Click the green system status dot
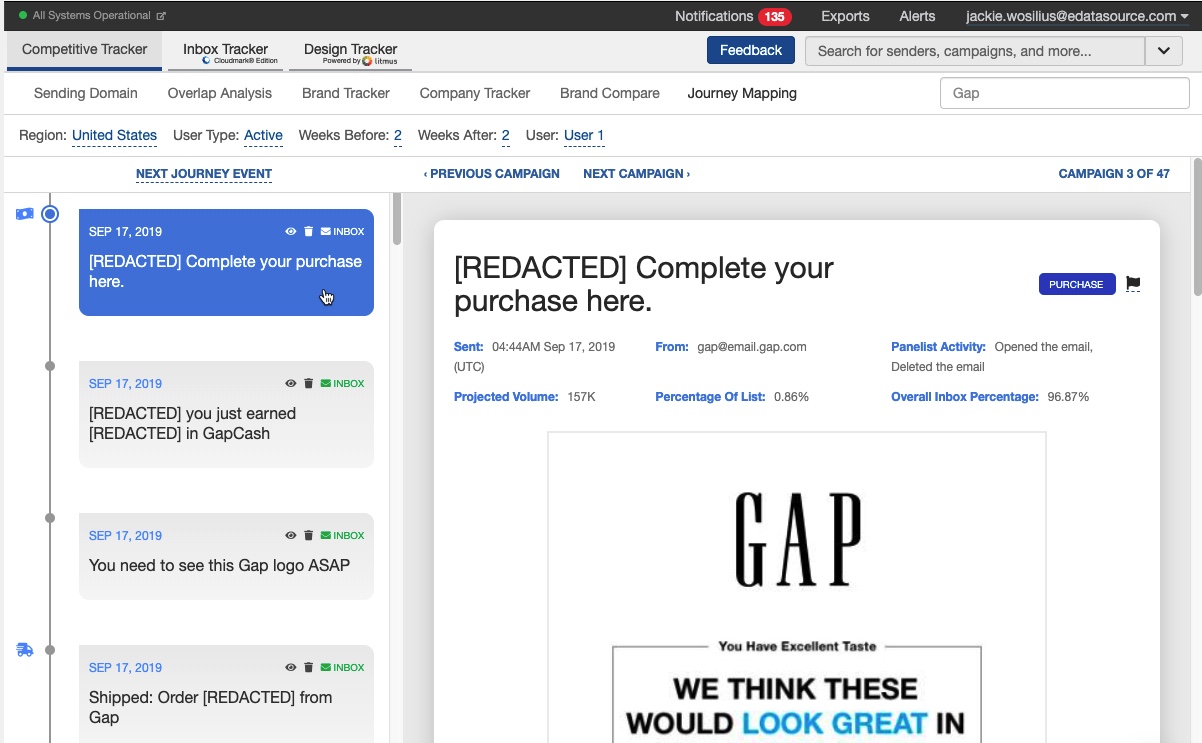 pyautogui.click(x=23, y=16)
